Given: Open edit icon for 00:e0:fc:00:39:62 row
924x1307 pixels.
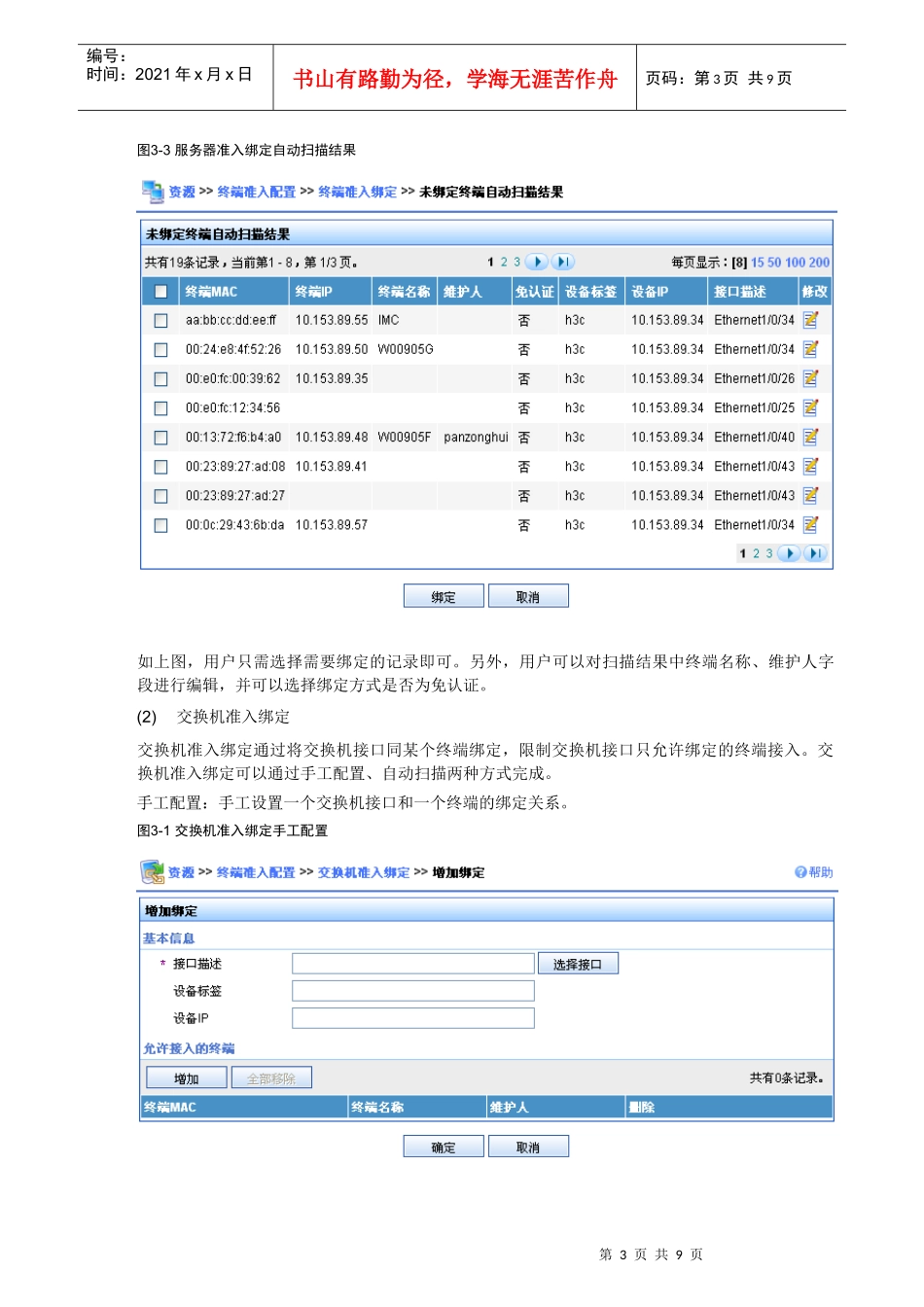Looking at the screenshot, I should [x=810, y=378].
